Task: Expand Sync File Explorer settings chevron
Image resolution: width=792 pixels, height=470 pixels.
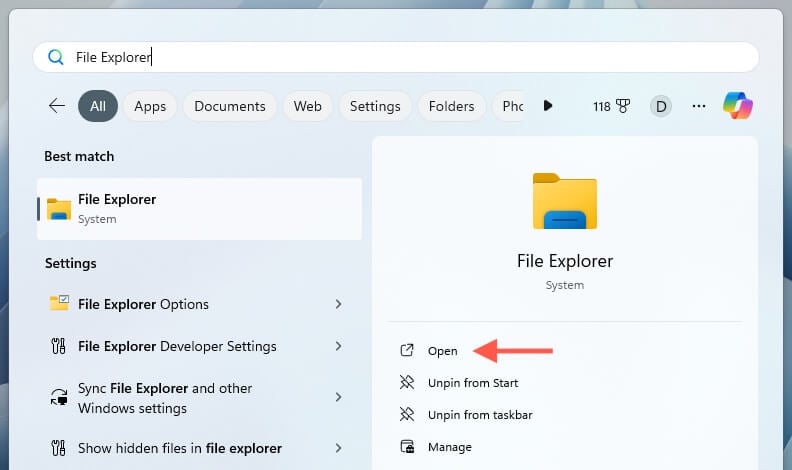Action: (338, 397)
